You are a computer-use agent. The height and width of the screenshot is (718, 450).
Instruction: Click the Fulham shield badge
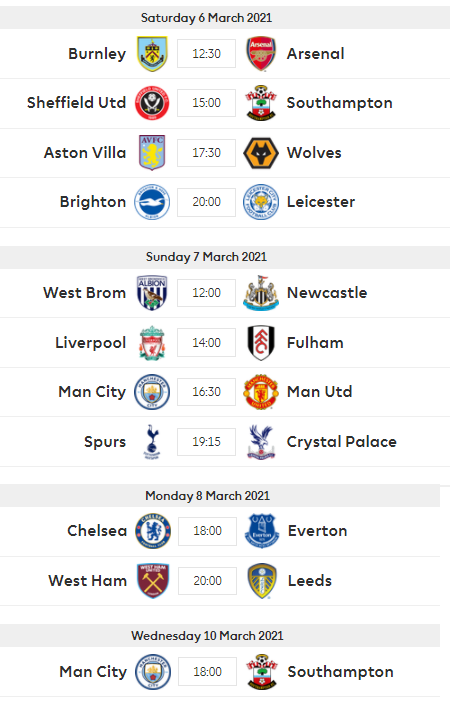261,343
